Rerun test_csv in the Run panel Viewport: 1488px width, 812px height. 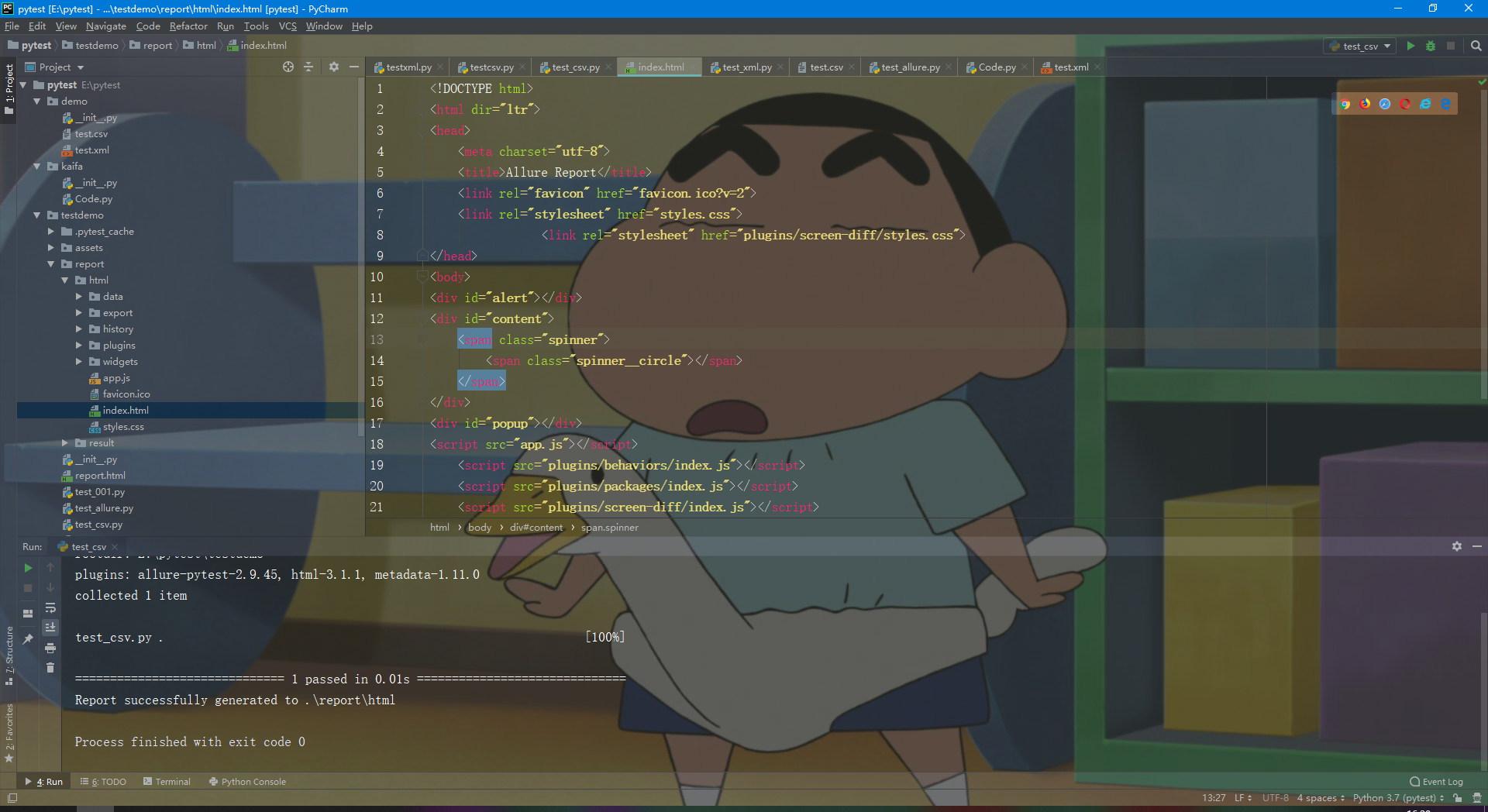tap(29, 568)
